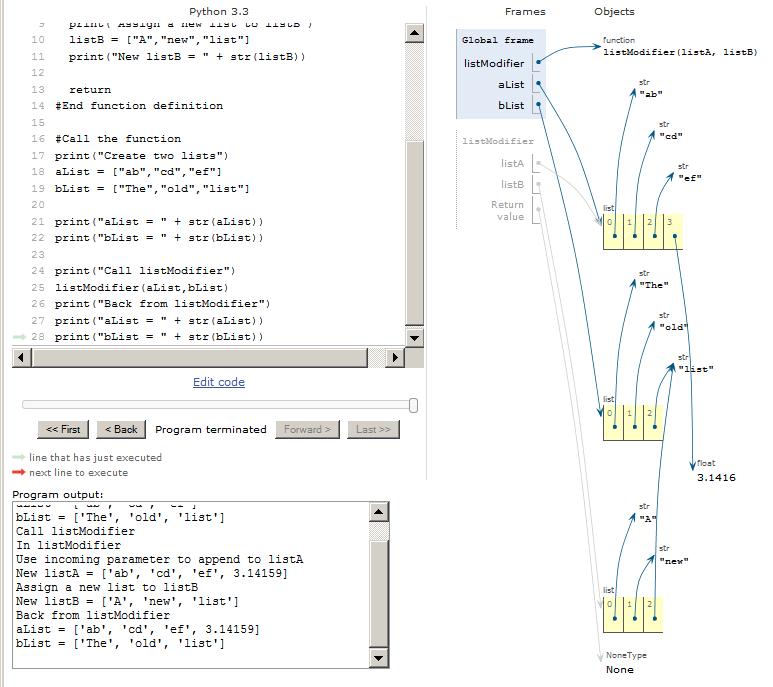
Task: Click code line 10 listB assignment
Action: click(x=159, y=40)
